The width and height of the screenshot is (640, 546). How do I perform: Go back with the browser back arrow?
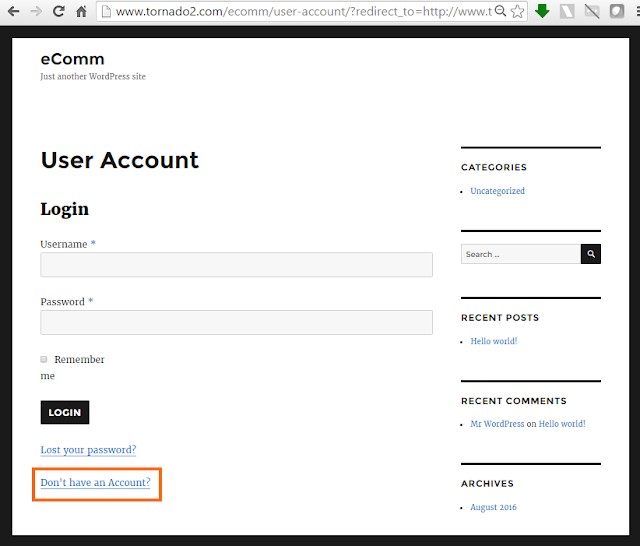[14, 11]
